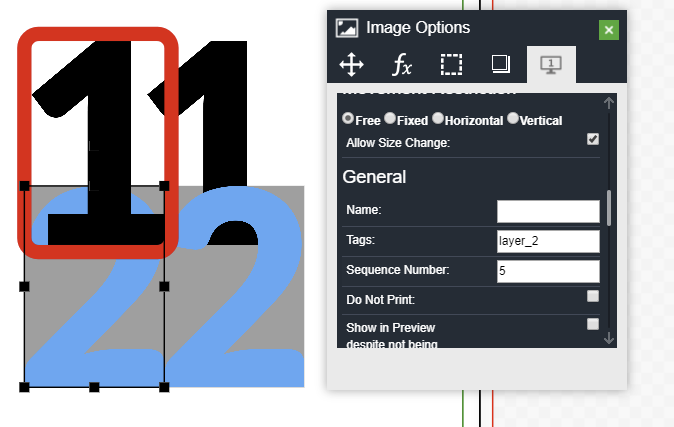Screen dimensions: 674x427
Task: Uncheck Allow Size Change checkbox
Action: pos(593,139)
